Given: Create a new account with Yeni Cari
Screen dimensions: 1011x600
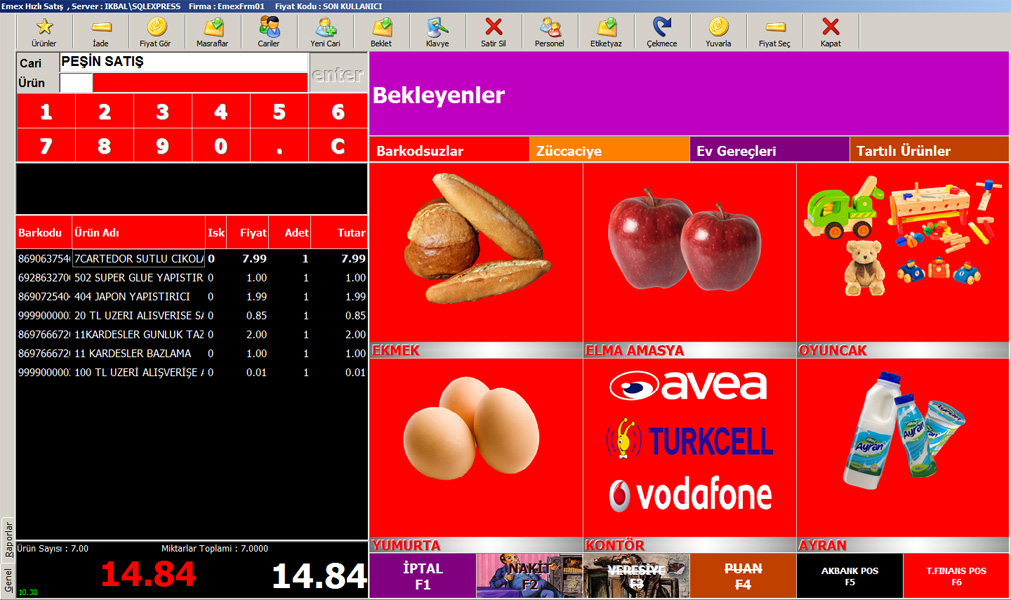Looking at the screenshot, I should (x=325, y=32).
